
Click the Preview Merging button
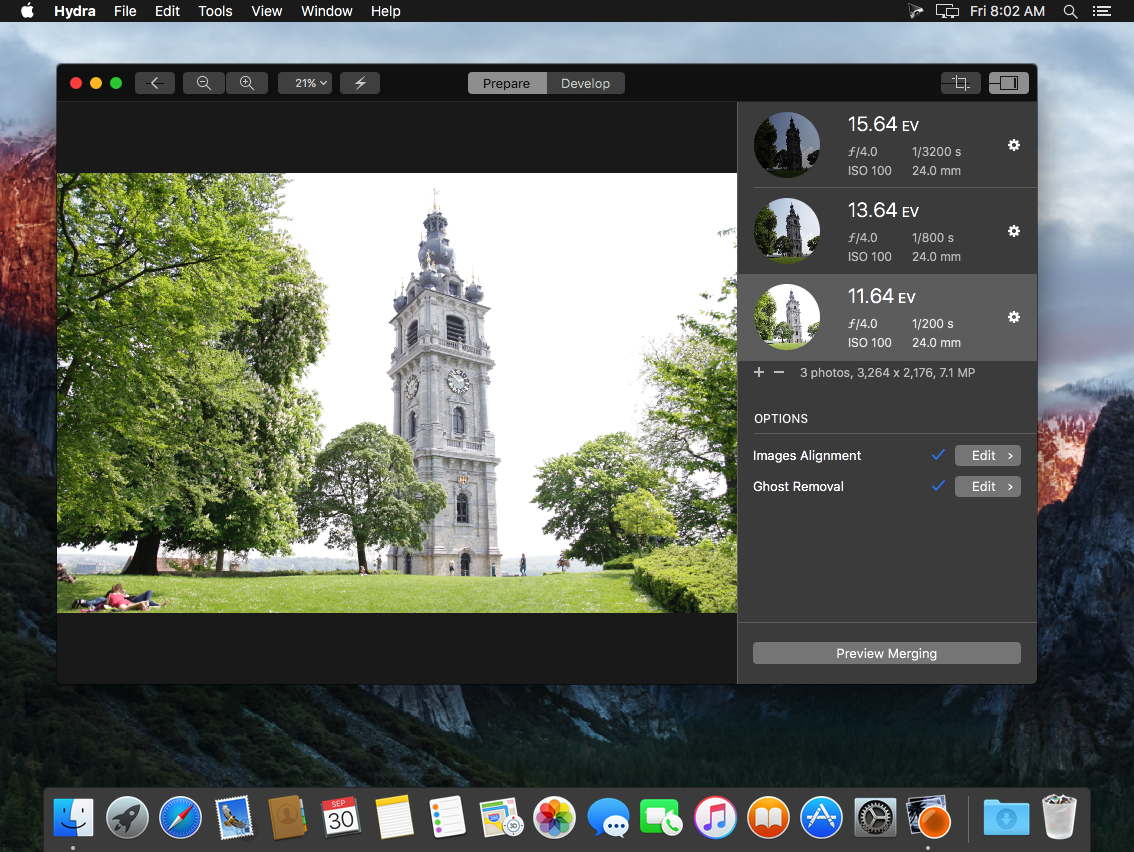pyautogui.click(x=887, y=653)
